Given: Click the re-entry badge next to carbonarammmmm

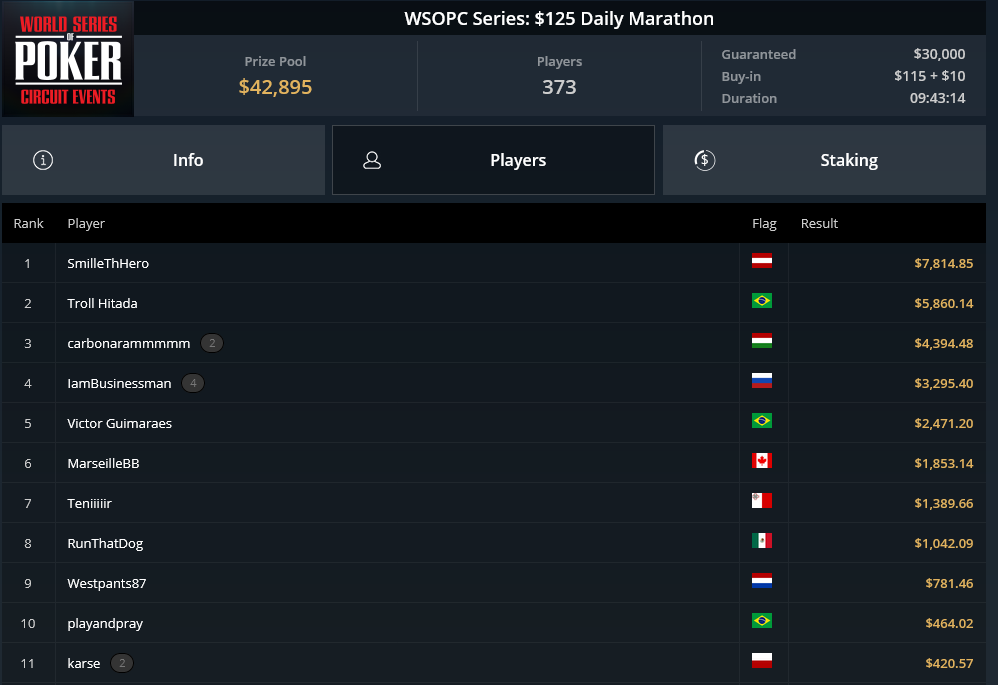Looking at the screenshot, I should [x=212, y=343].
